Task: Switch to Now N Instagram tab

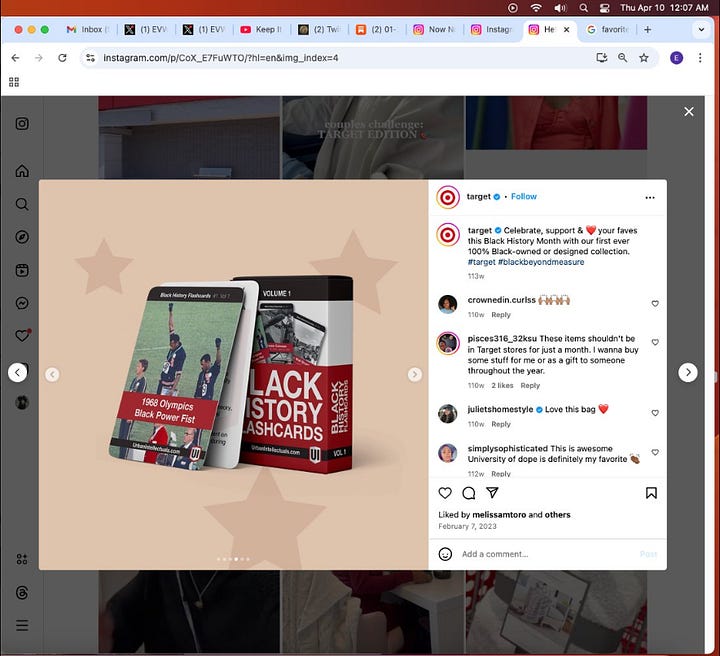Action: click(434, 29)
